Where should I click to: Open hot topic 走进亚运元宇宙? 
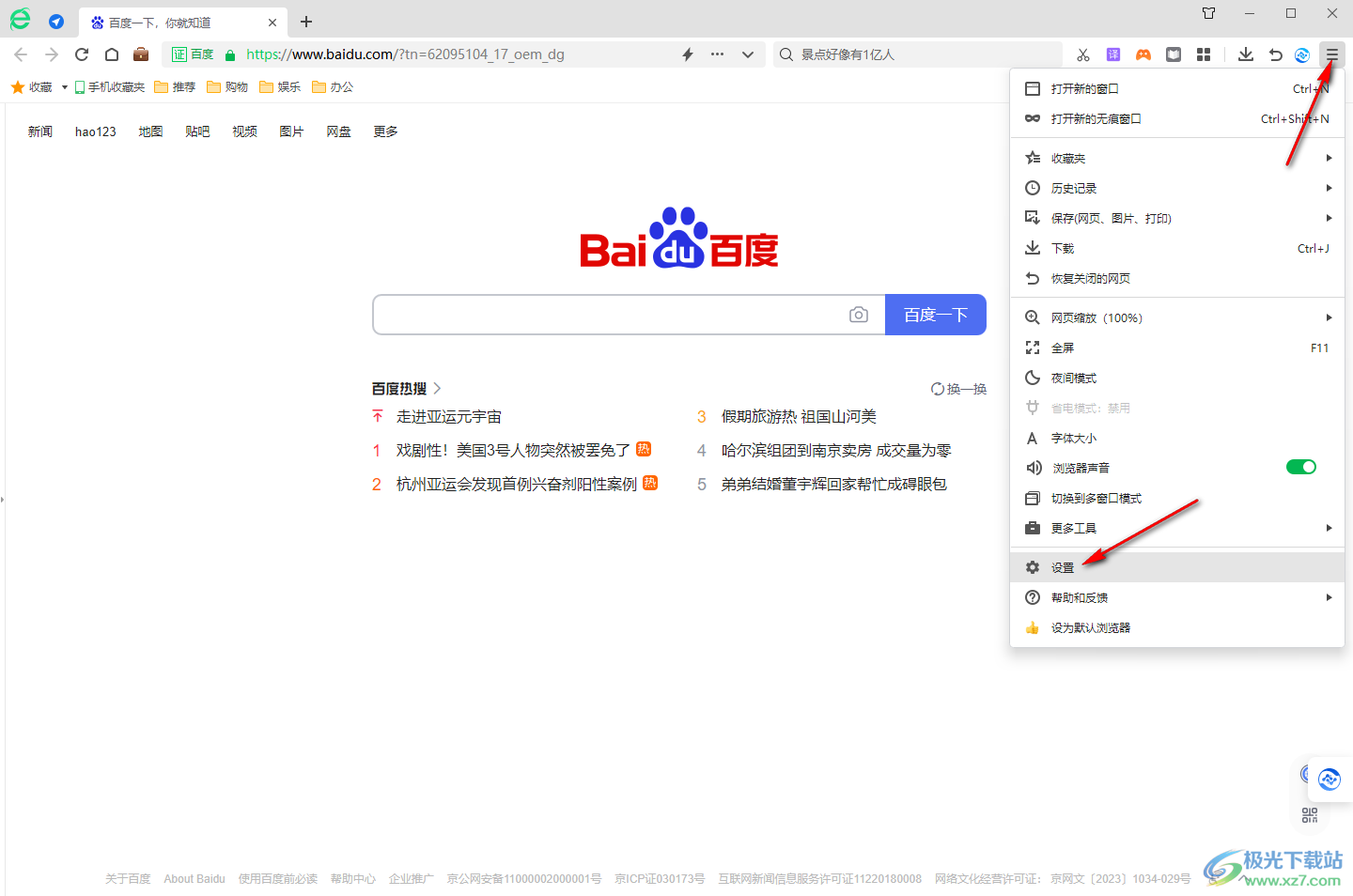(449, 416)
